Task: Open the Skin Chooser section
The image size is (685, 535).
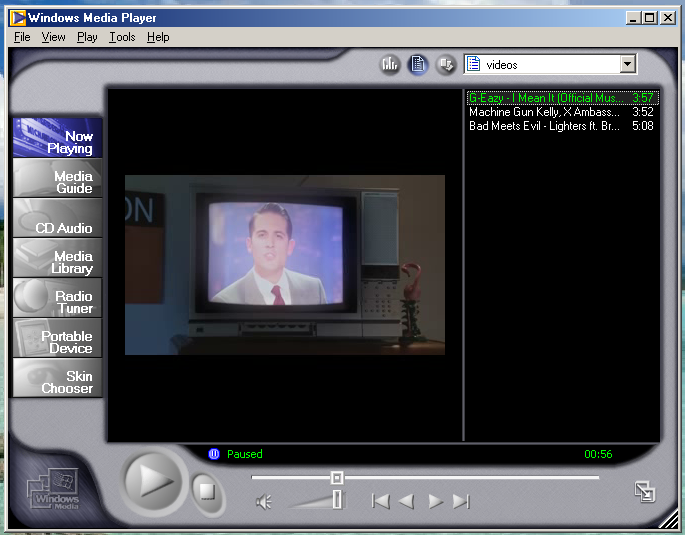Action: pos(58,378)
